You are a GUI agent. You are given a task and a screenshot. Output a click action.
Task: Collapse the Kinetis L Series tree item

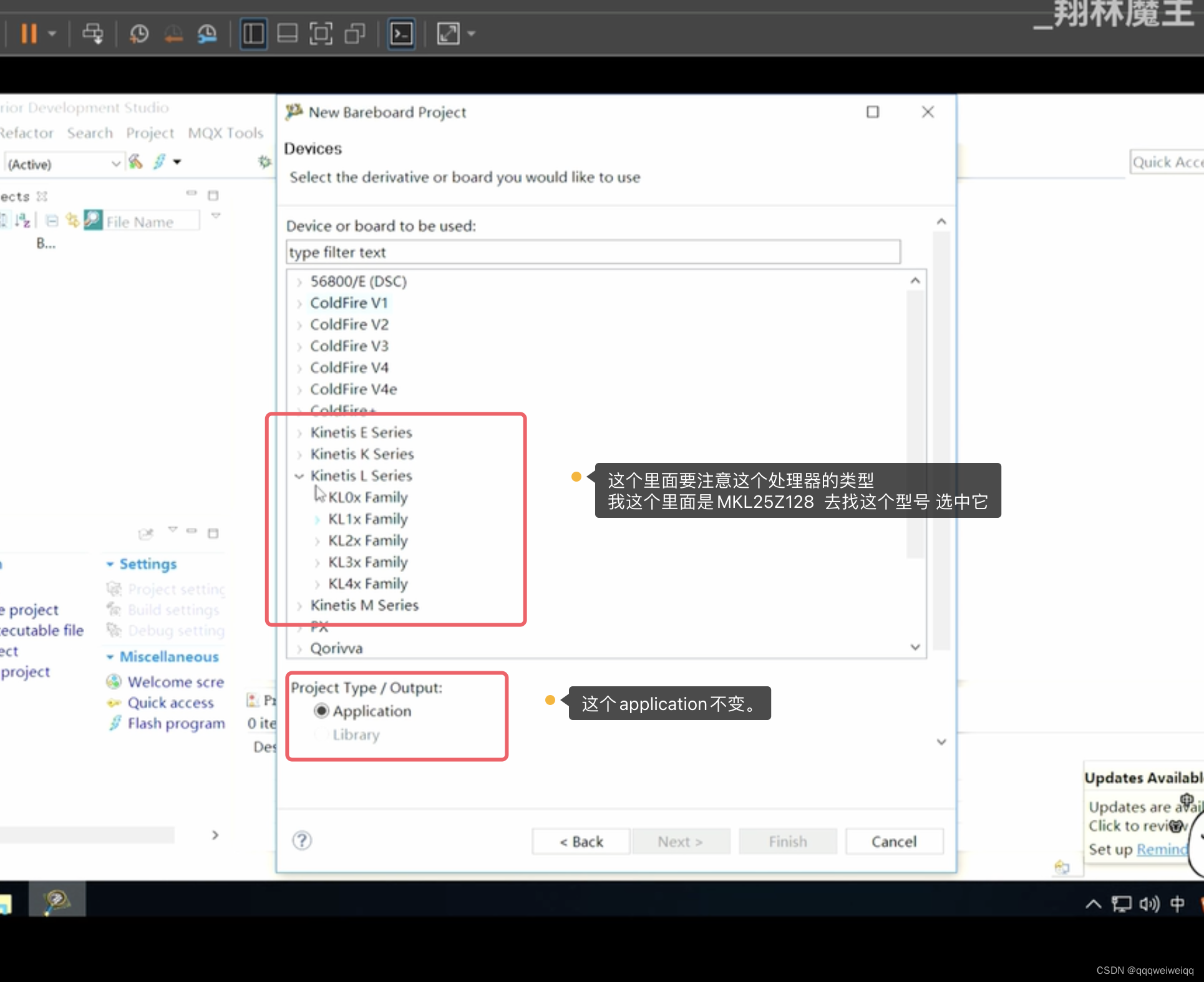(x=299, y=475)
